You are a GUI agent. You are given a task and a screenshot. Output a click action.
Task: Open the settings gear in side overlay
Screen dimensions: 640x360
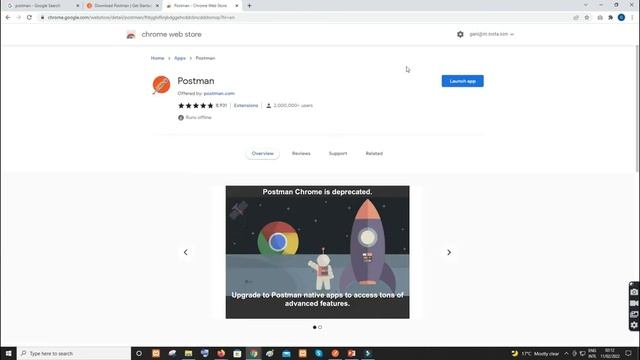tap(634, 325)
